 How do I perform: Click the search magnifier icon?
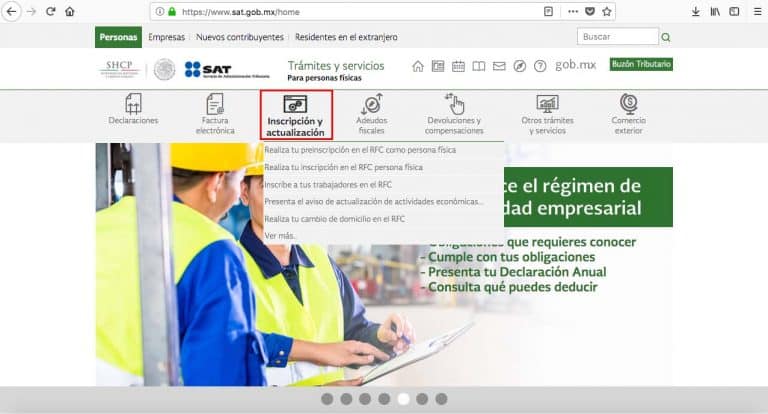pyautogui.click(x=666, y=37)
